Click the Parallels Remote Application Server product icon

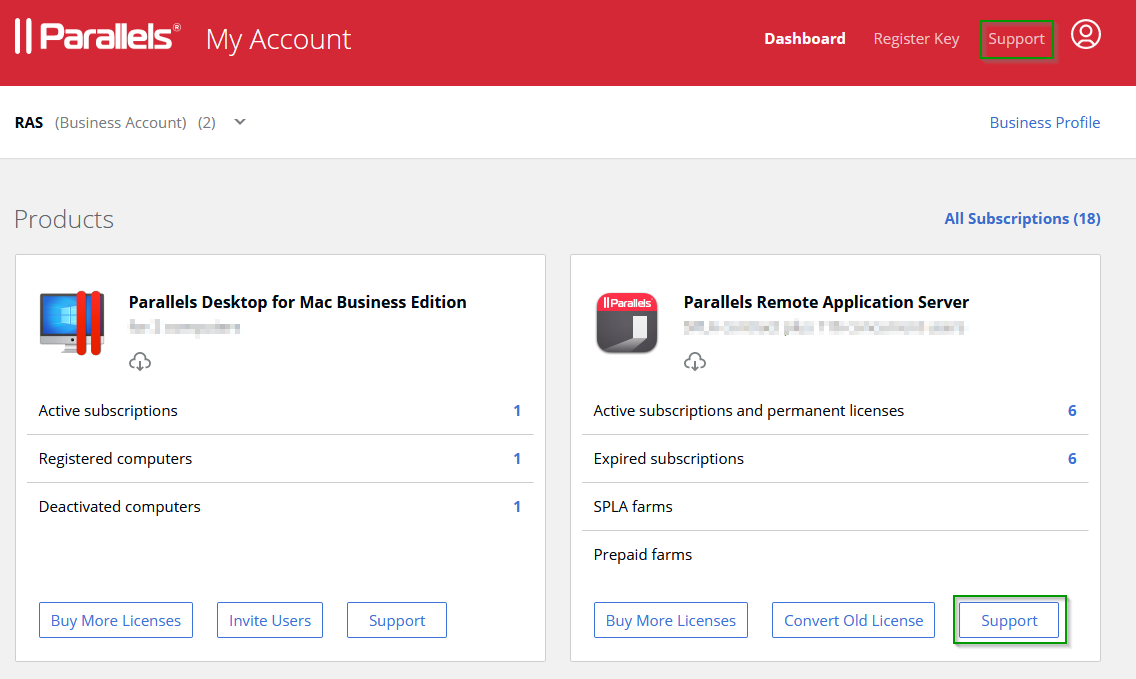(x=627, y=322)
